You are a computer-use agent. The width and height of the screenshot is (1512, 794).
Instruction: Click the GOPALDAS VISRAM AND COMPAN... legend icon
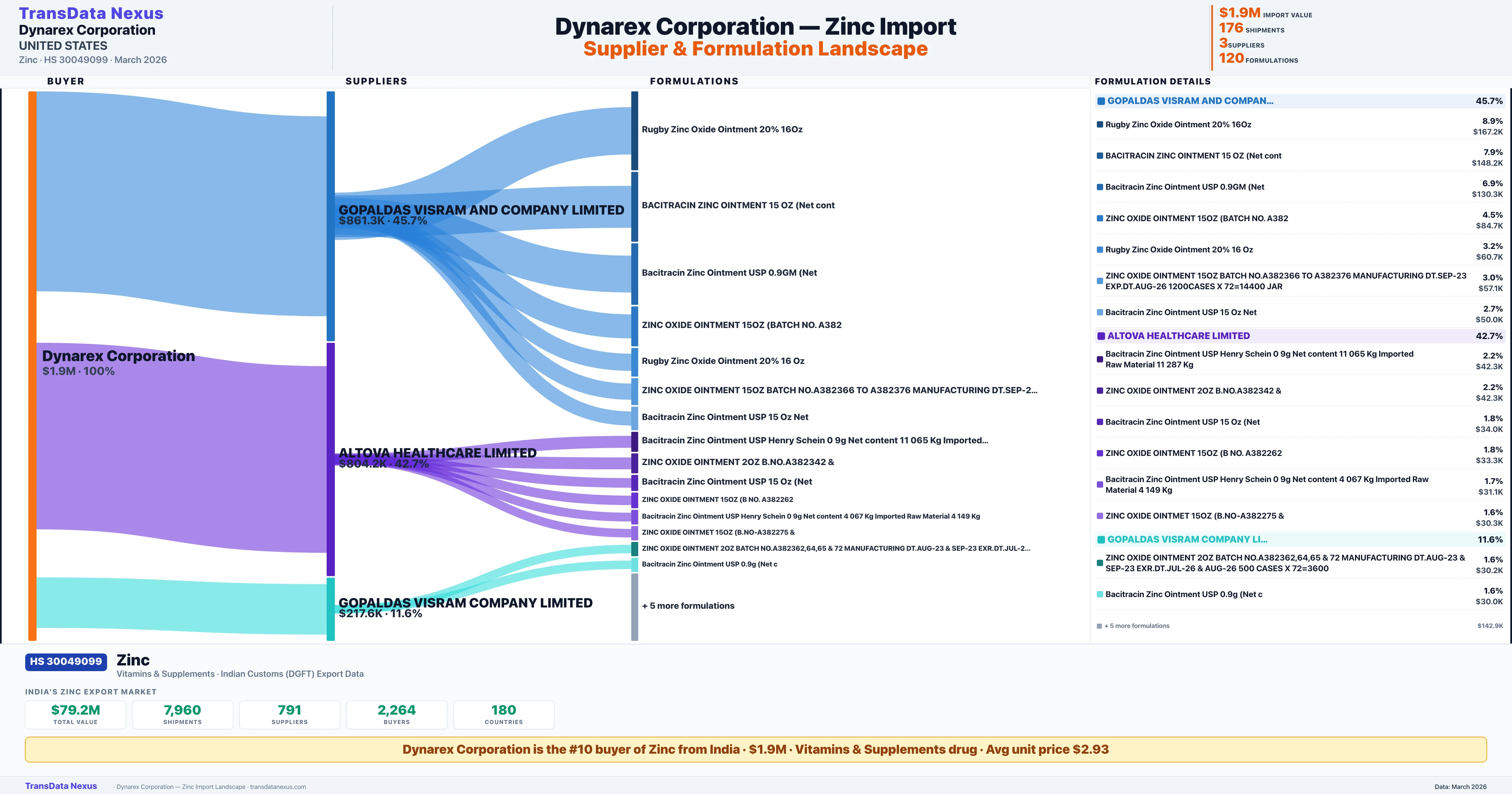coord(1100,101)
